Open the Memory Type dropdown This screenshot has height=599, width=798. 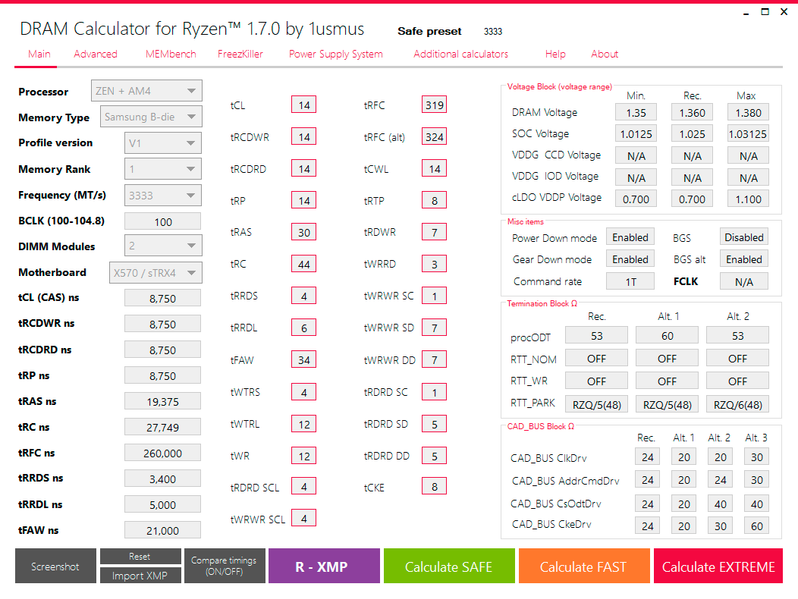pos(151,117)
